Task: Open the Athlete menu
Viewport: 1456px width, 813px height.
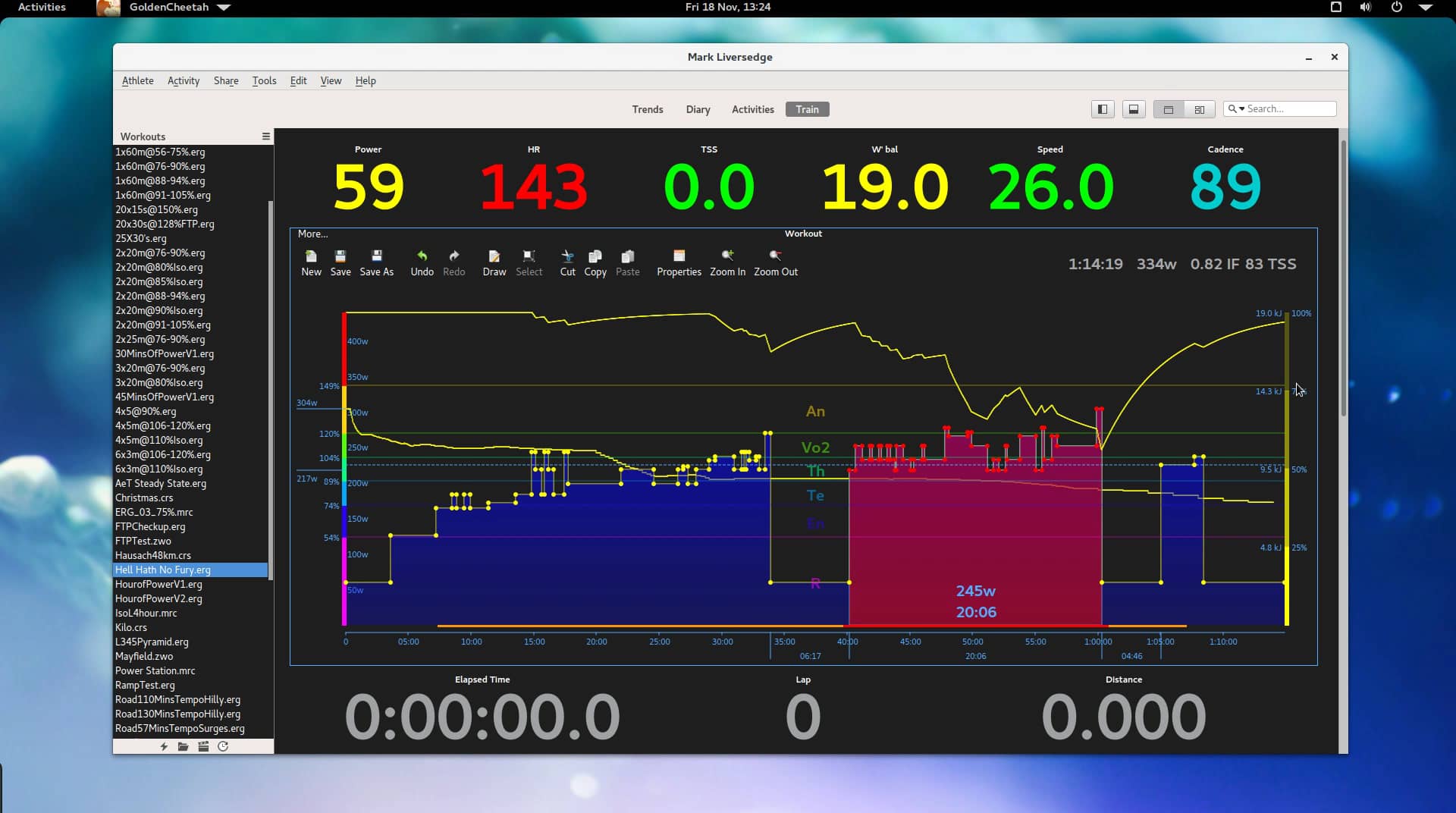Action: click(137, 80)
